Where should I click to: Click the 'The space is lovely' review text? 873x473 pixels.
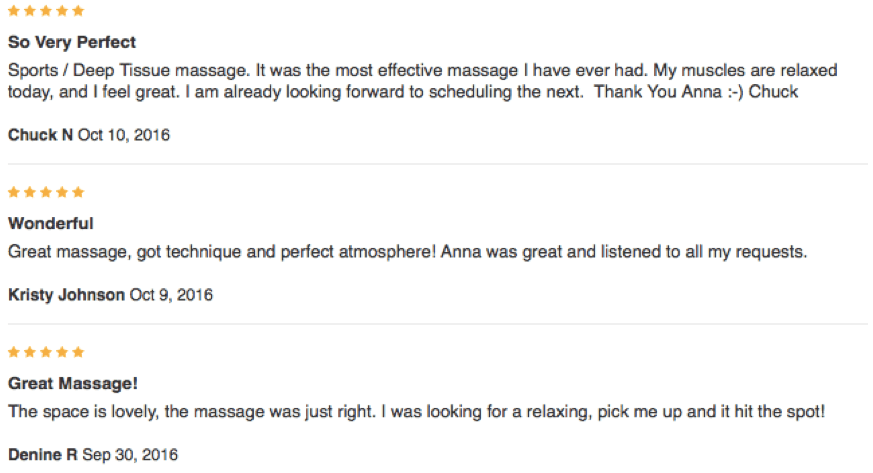click(x=417, y=412)
